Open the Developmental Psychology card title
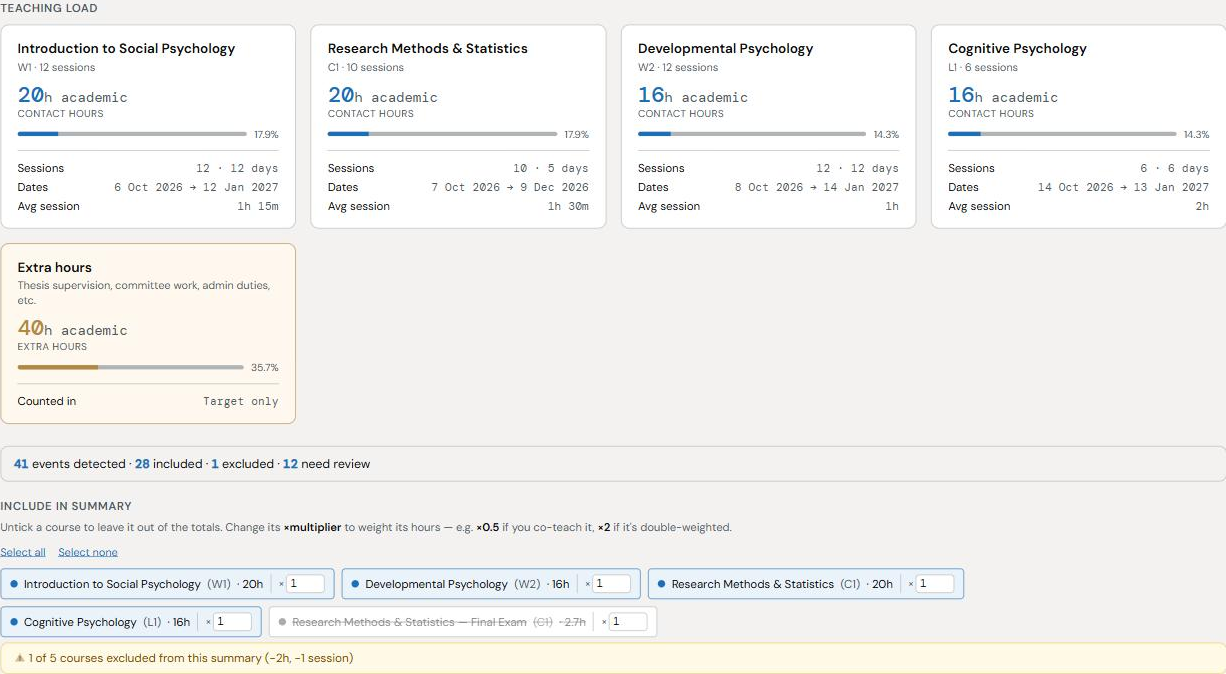This screenshot has height=674, width=1226. (726, 48)
